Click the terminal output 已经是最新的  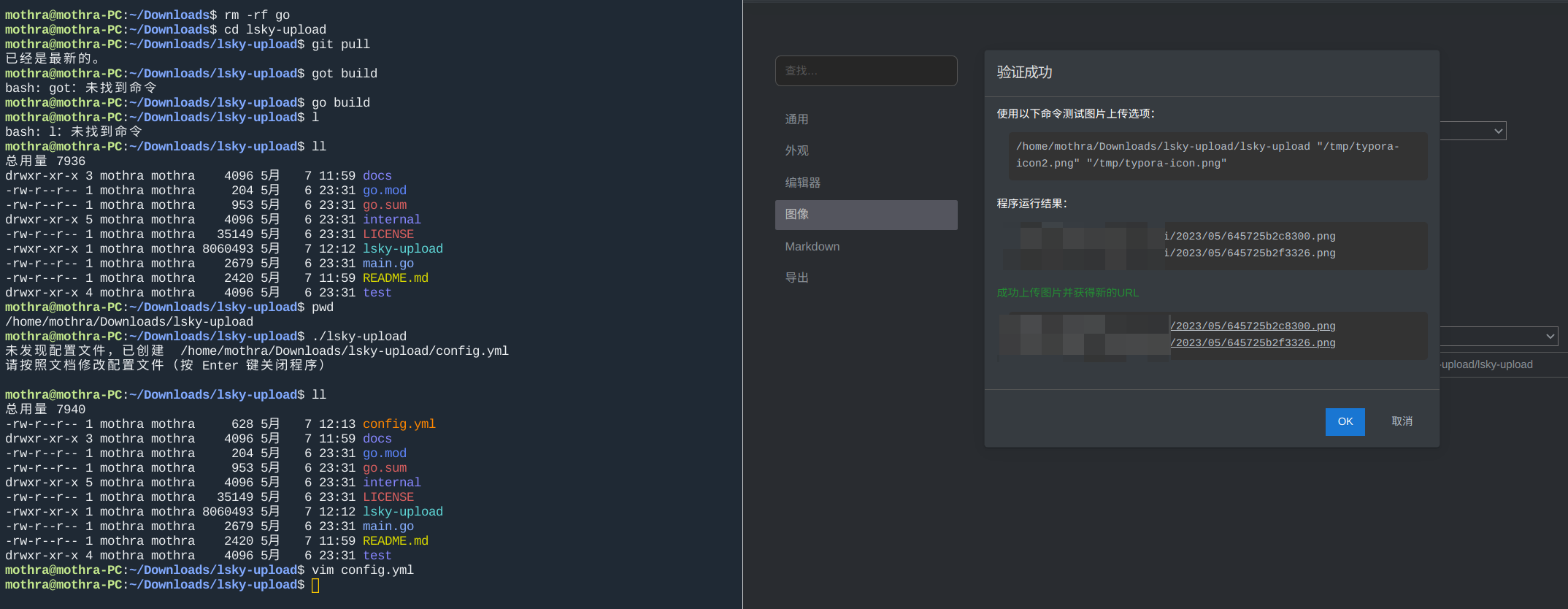(x=53, y=58)
